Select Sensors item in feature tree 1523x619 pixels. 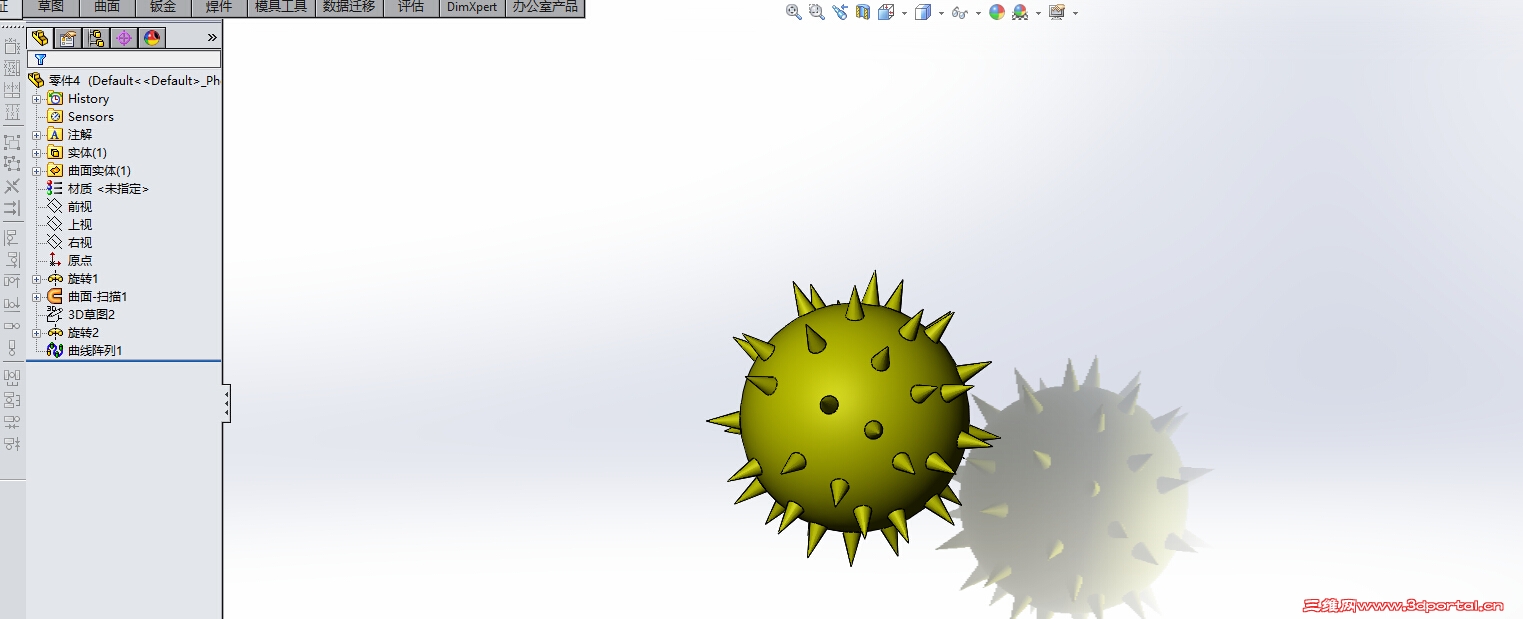(x=91, y=117)
